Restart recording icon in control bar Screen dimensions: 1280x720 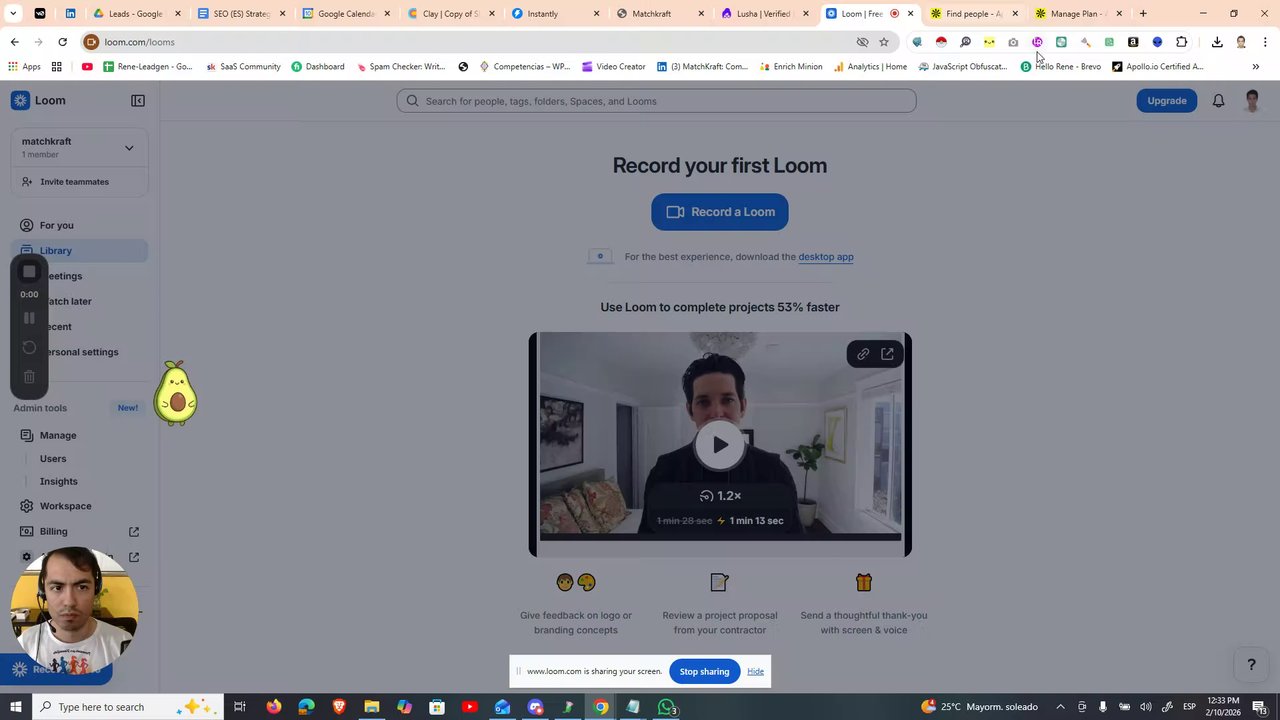tap(29, 347)
